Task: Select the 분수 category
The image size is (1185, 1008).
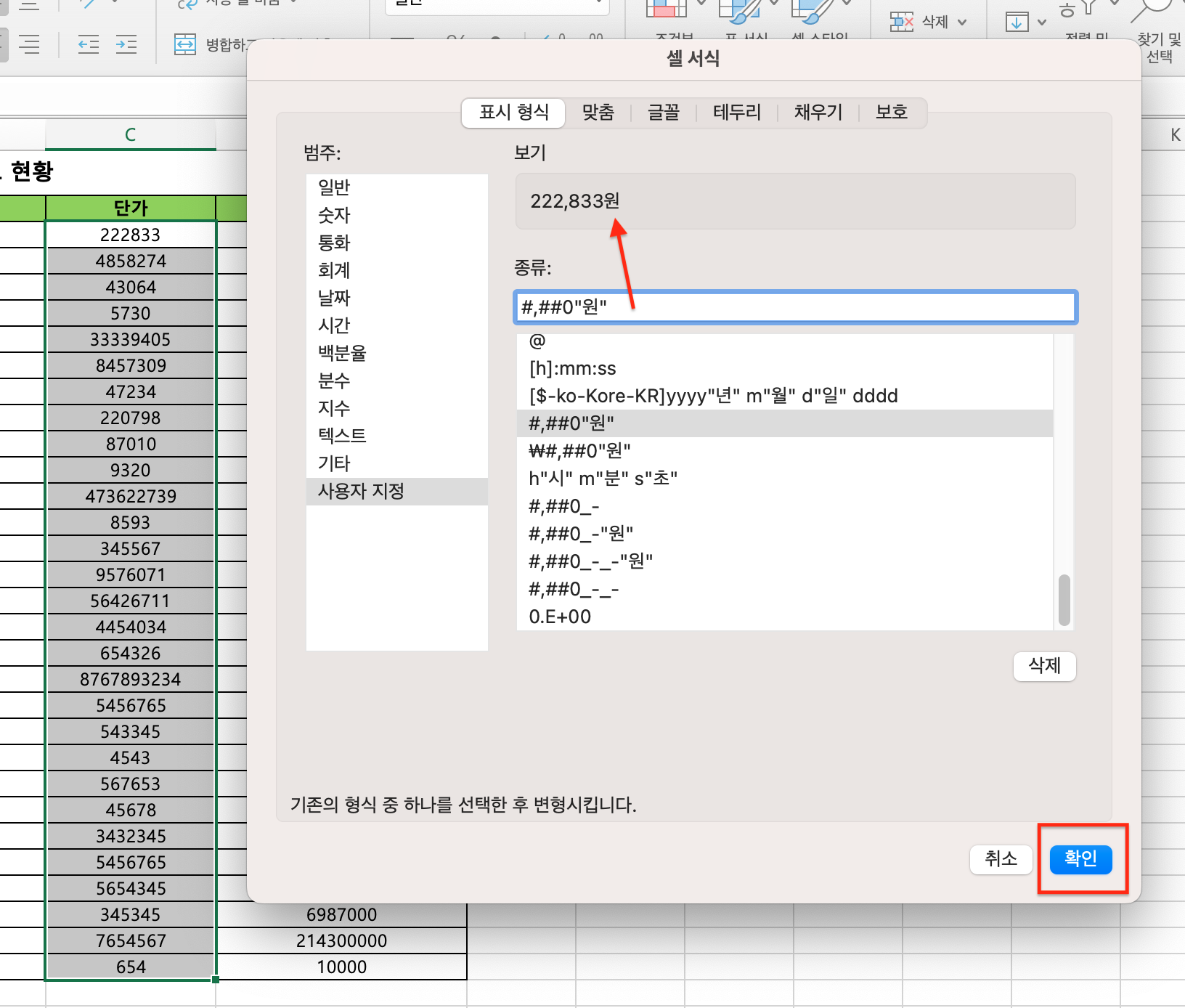Action: click(x=397, y=381)
